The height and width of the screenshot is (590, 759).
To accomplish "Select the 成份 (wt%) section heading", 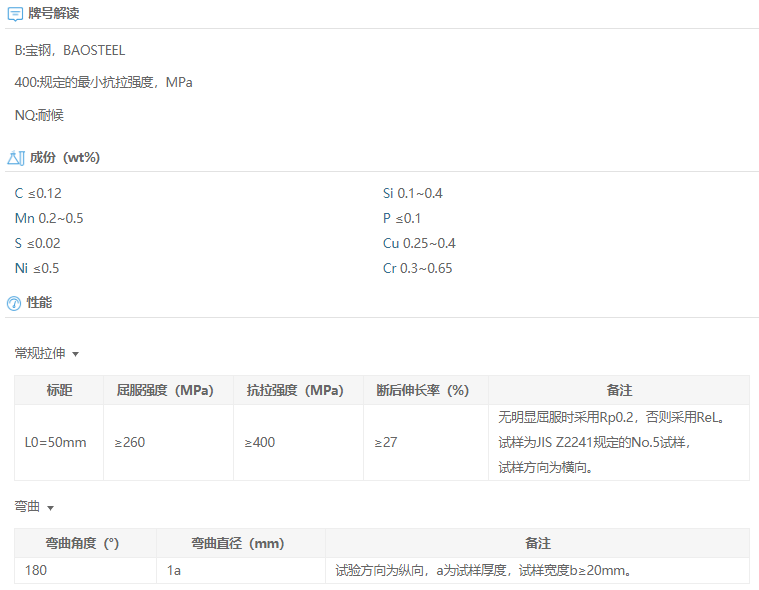I will click(65, 158).
